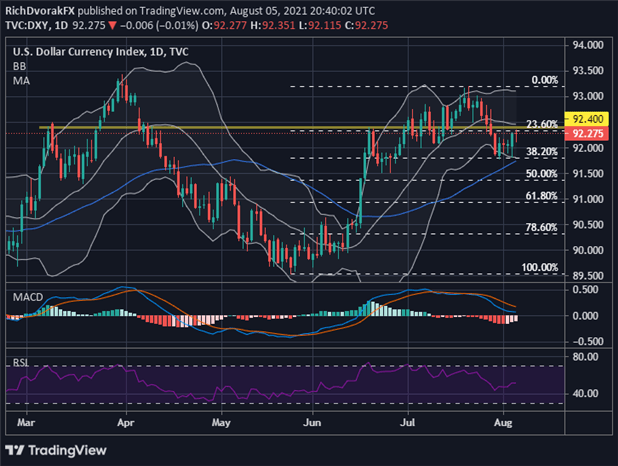Click the 91.500 price axis value
The height and width of the screenshot is (466, 618).
coord(588,173)
